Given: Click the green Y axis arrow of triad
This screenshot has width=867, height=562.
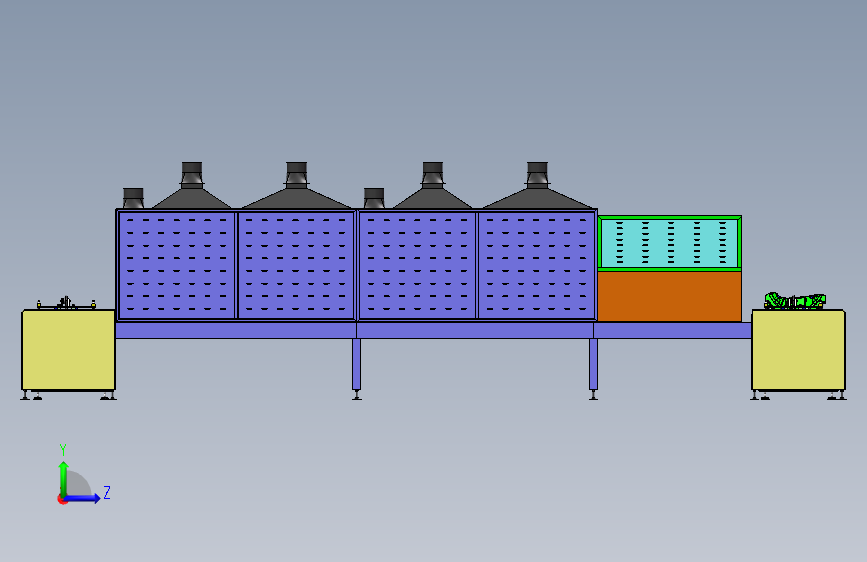Looking at the screenshot, I should tap(63, 478).
